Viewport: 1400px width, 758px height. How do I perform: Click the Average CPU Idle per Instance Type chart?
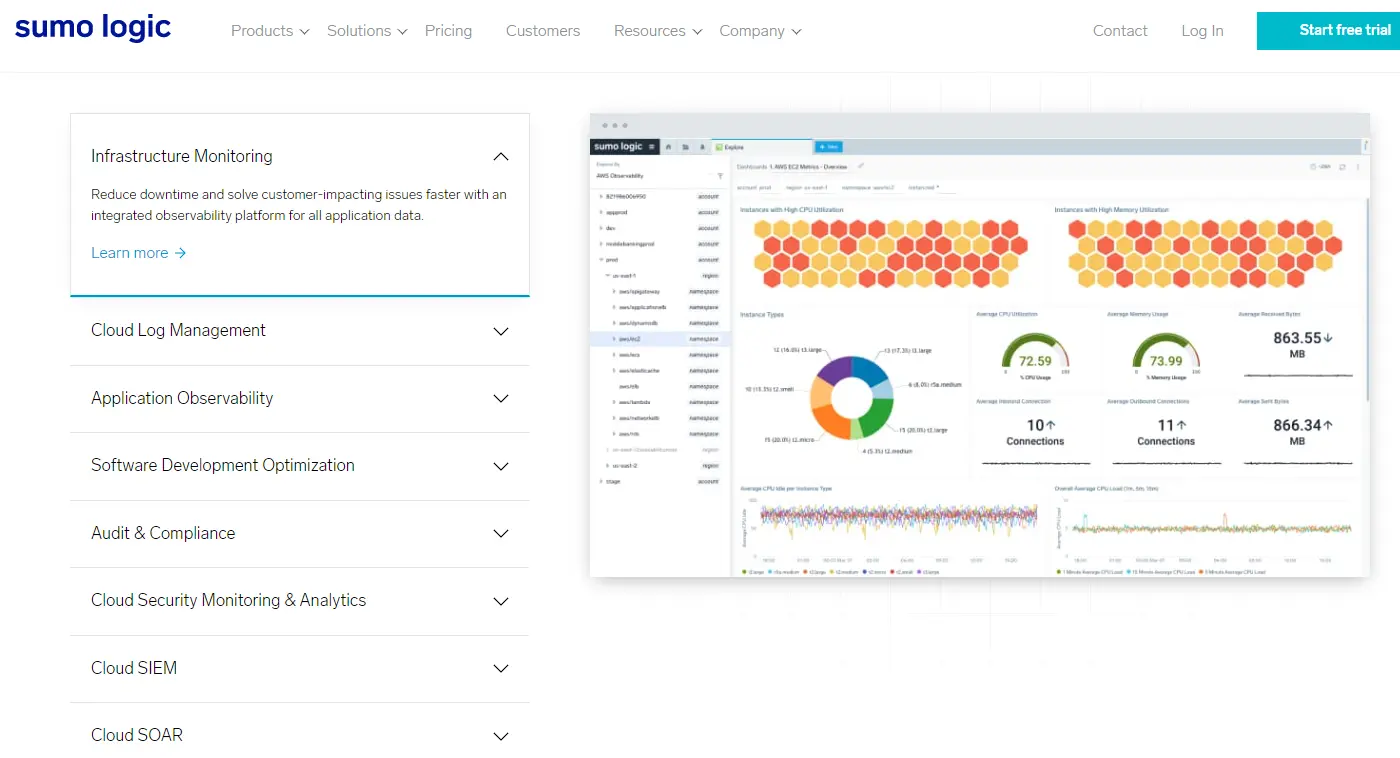(888, 532)
